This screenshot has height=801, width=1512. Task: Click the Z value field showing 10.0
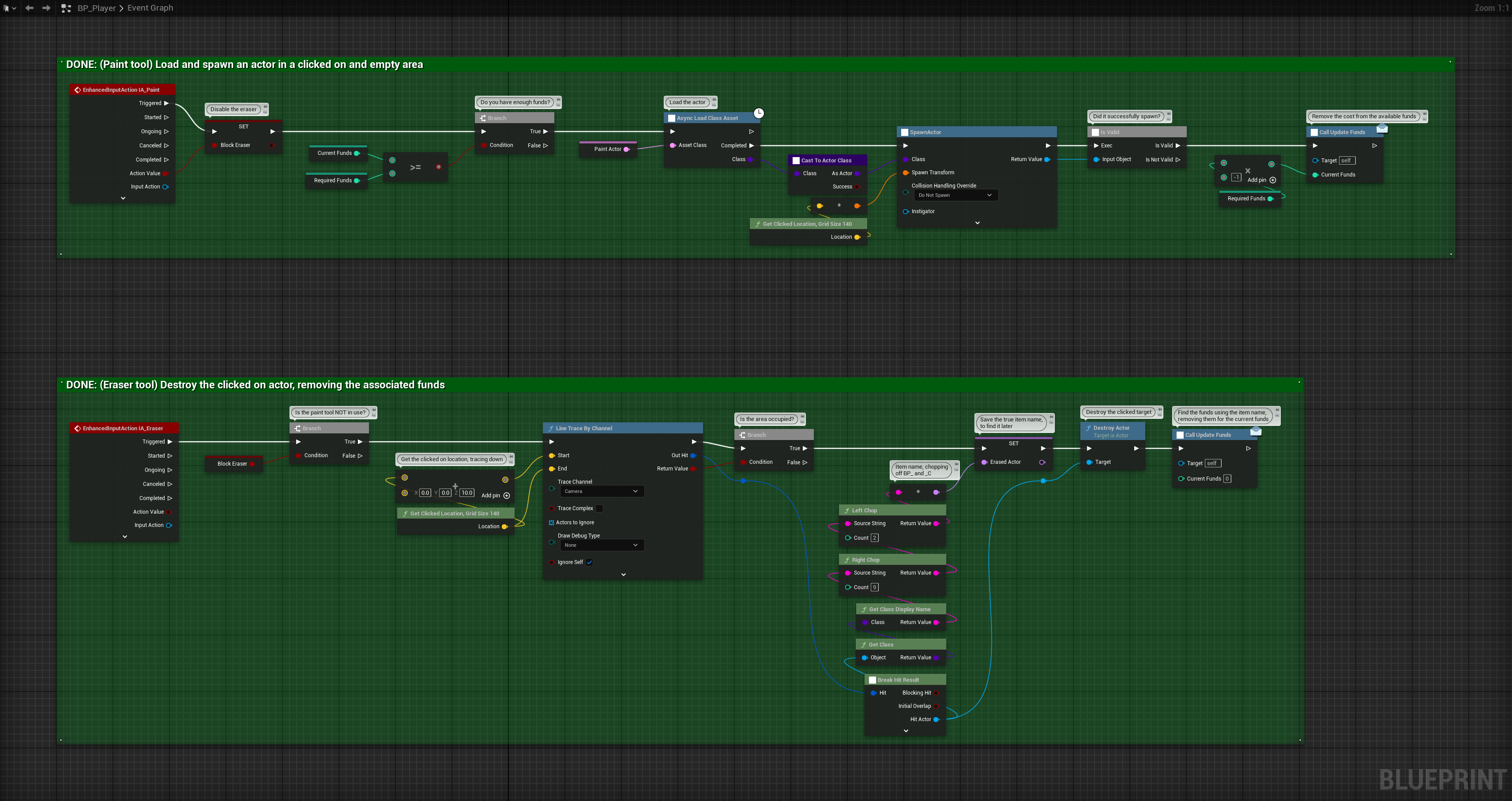coord(466,493)
